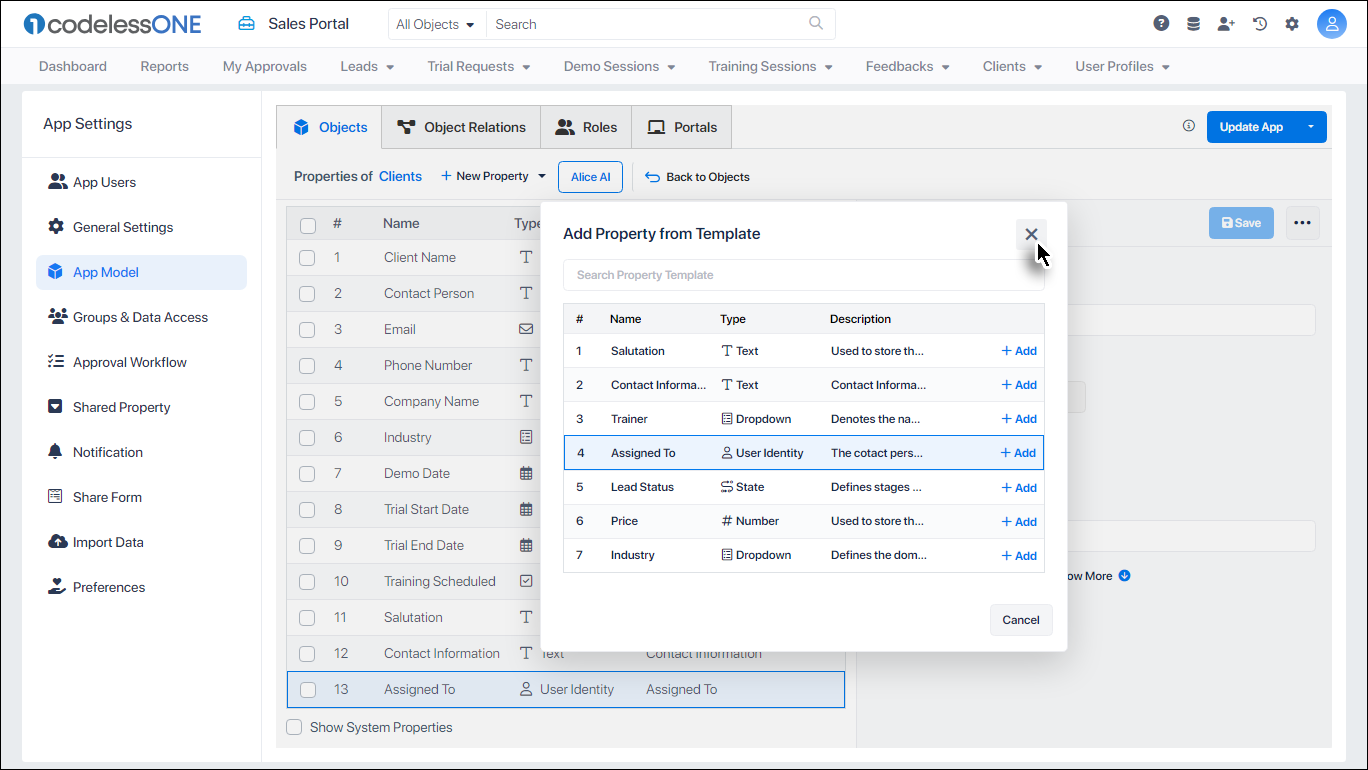Click the blue Show More arrow icon
Viewport: 1368px width, 770px height.
pyautogui.click(x=1124, y=576)
